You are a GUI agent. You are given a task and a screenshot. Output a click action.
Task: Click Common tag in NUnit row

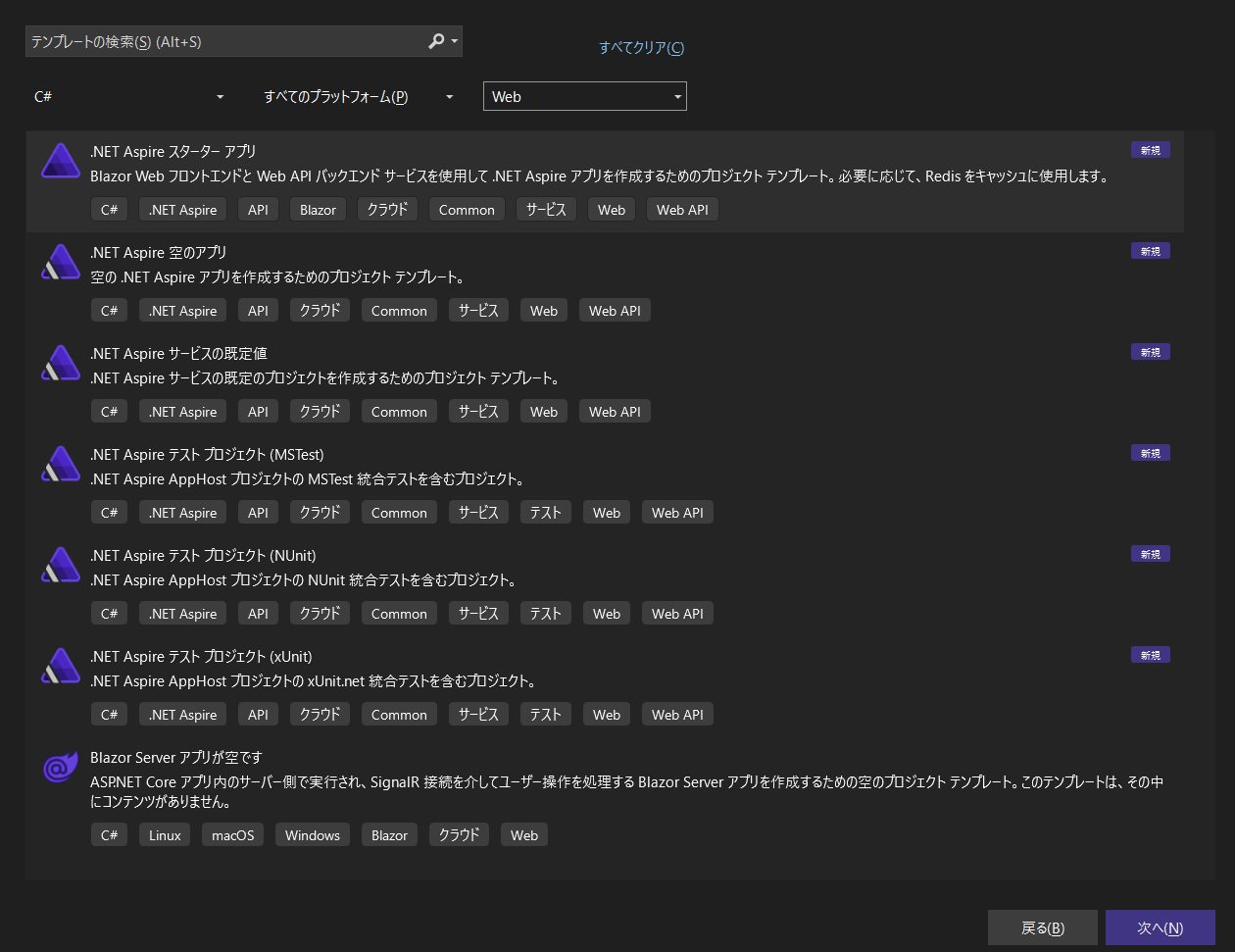(x=399, y=614)
